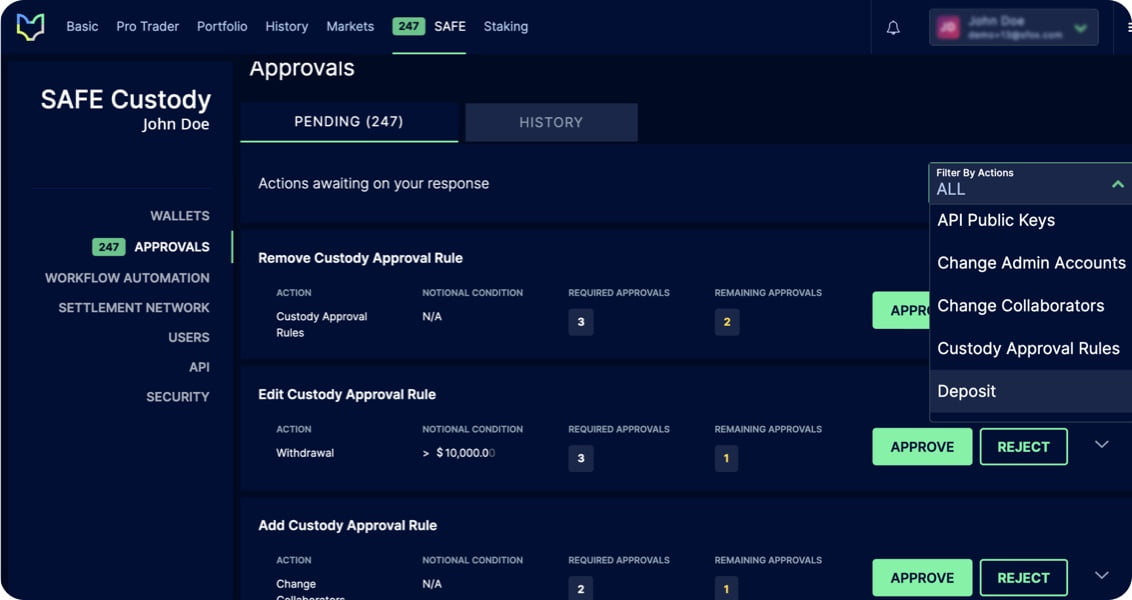Screen dimensions: 1132x600
Task: Open the user account dropdown arrow
Action: coord(1080,28)
